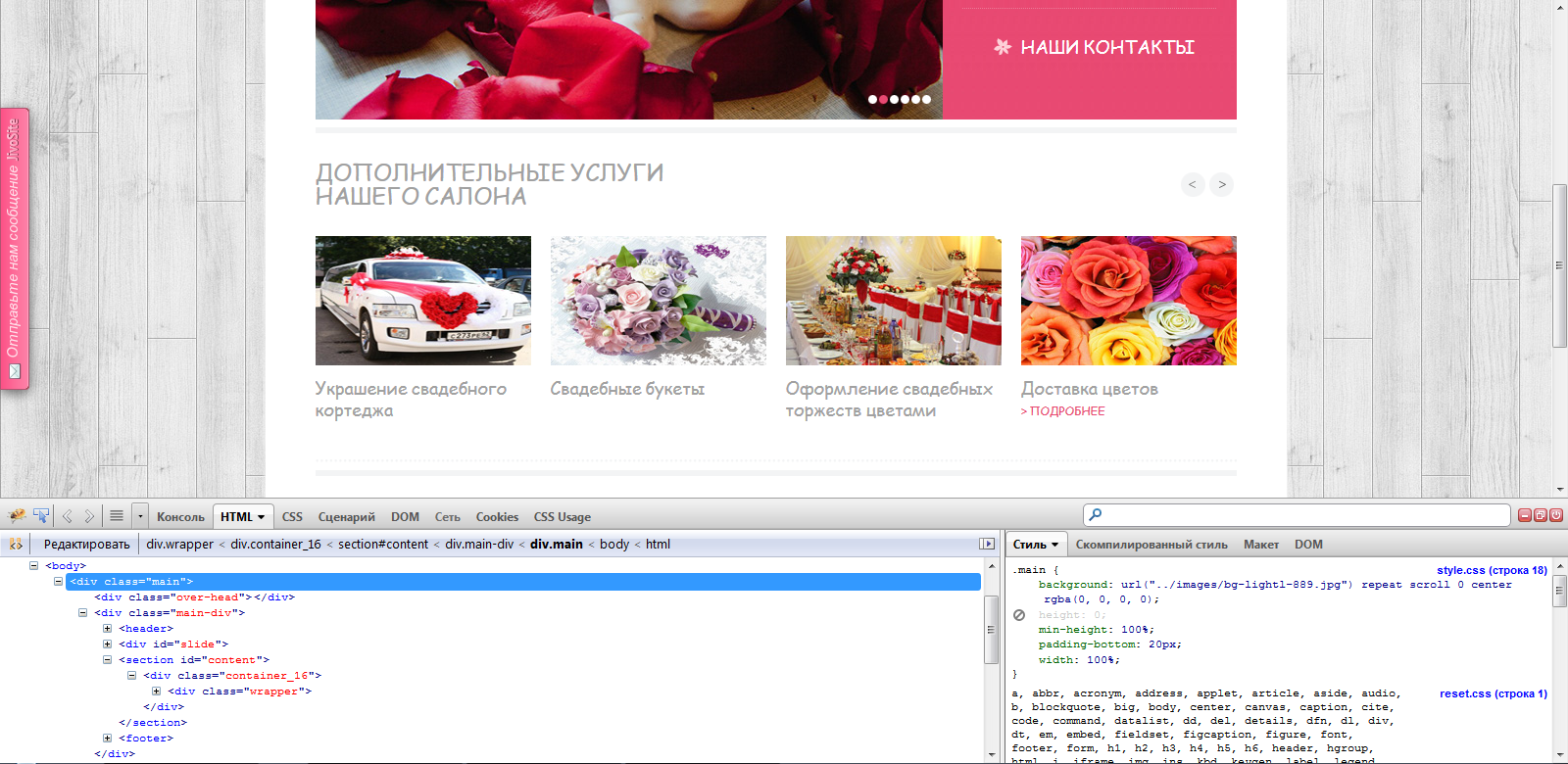This screenshot has height=764, width=1568.
Task: Open the DOM tab in side panel
Action: (x=1308, y=544)
